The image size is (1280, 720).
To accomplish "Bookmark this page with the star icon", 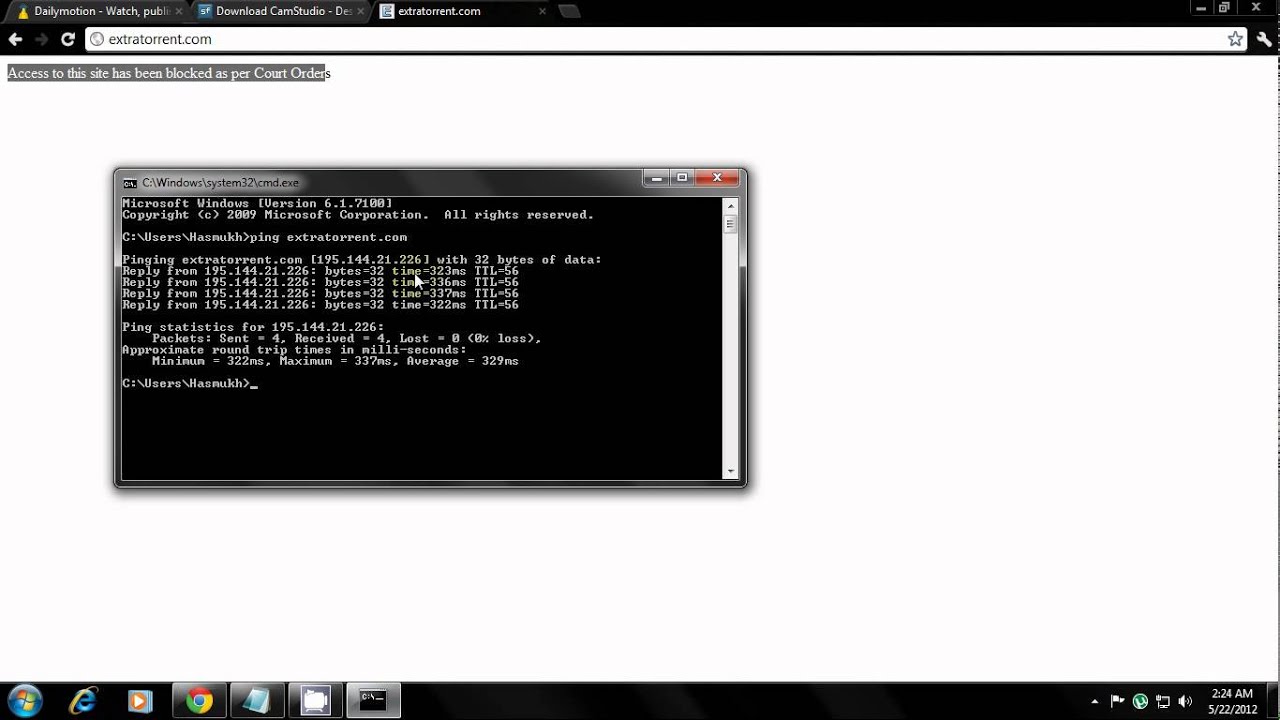I will tap(1235, 39).
